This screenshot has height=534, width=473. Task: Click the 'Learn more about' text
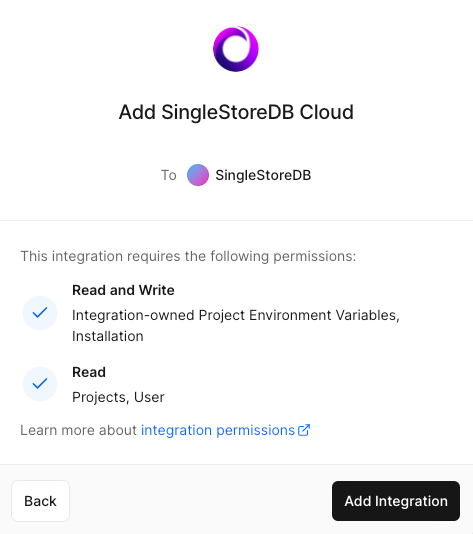[78, 430]
